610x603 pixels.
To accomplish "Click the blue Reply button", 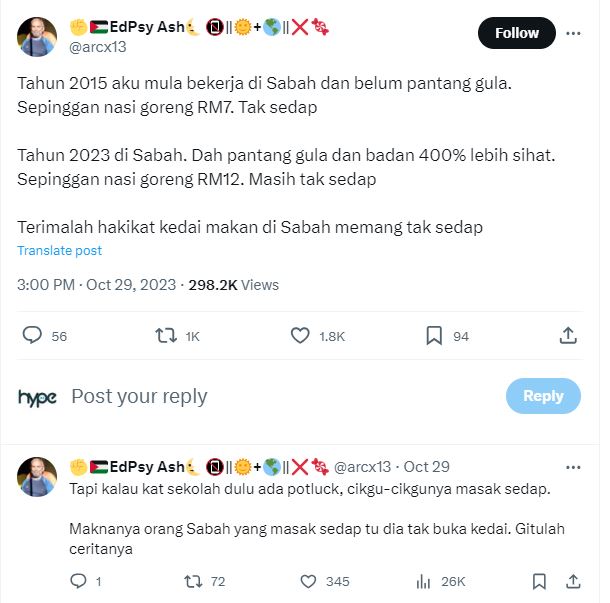I will [x=543, y=396].
